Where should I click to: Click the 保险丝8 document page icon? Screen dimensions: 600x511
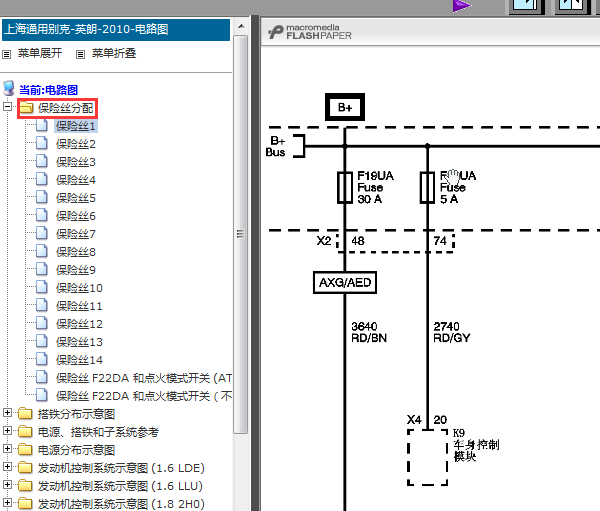point(42,251)
